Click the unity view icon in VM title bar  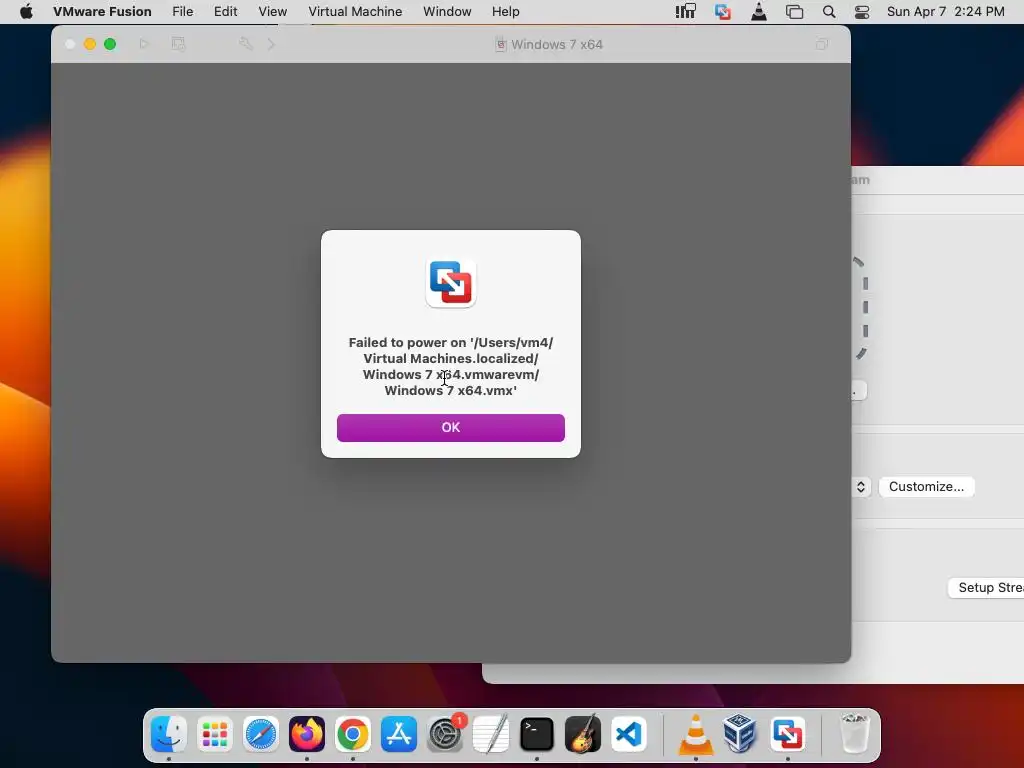tap(822, 44)
